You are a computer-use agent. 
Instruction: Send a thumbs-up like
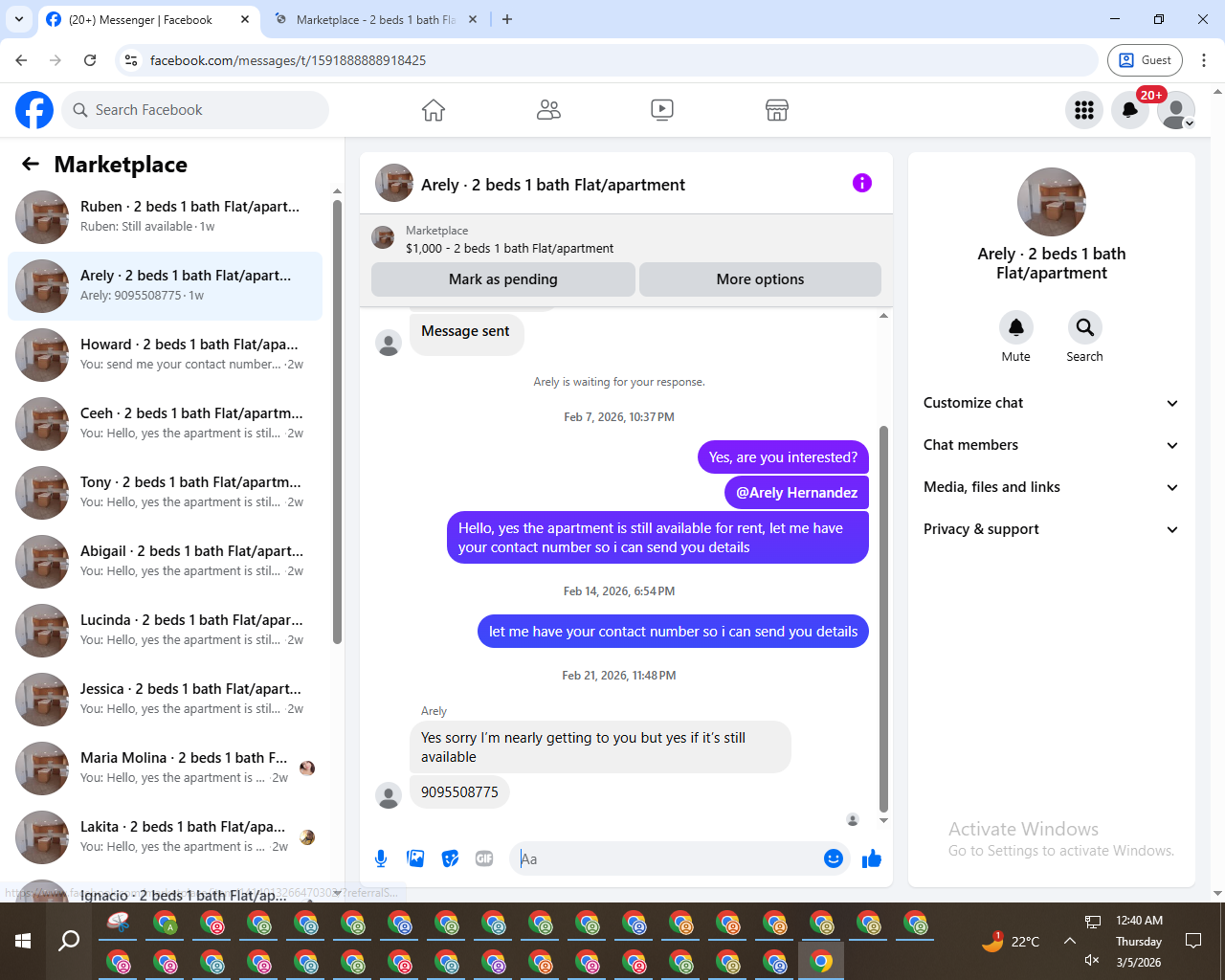pos(871,858)
